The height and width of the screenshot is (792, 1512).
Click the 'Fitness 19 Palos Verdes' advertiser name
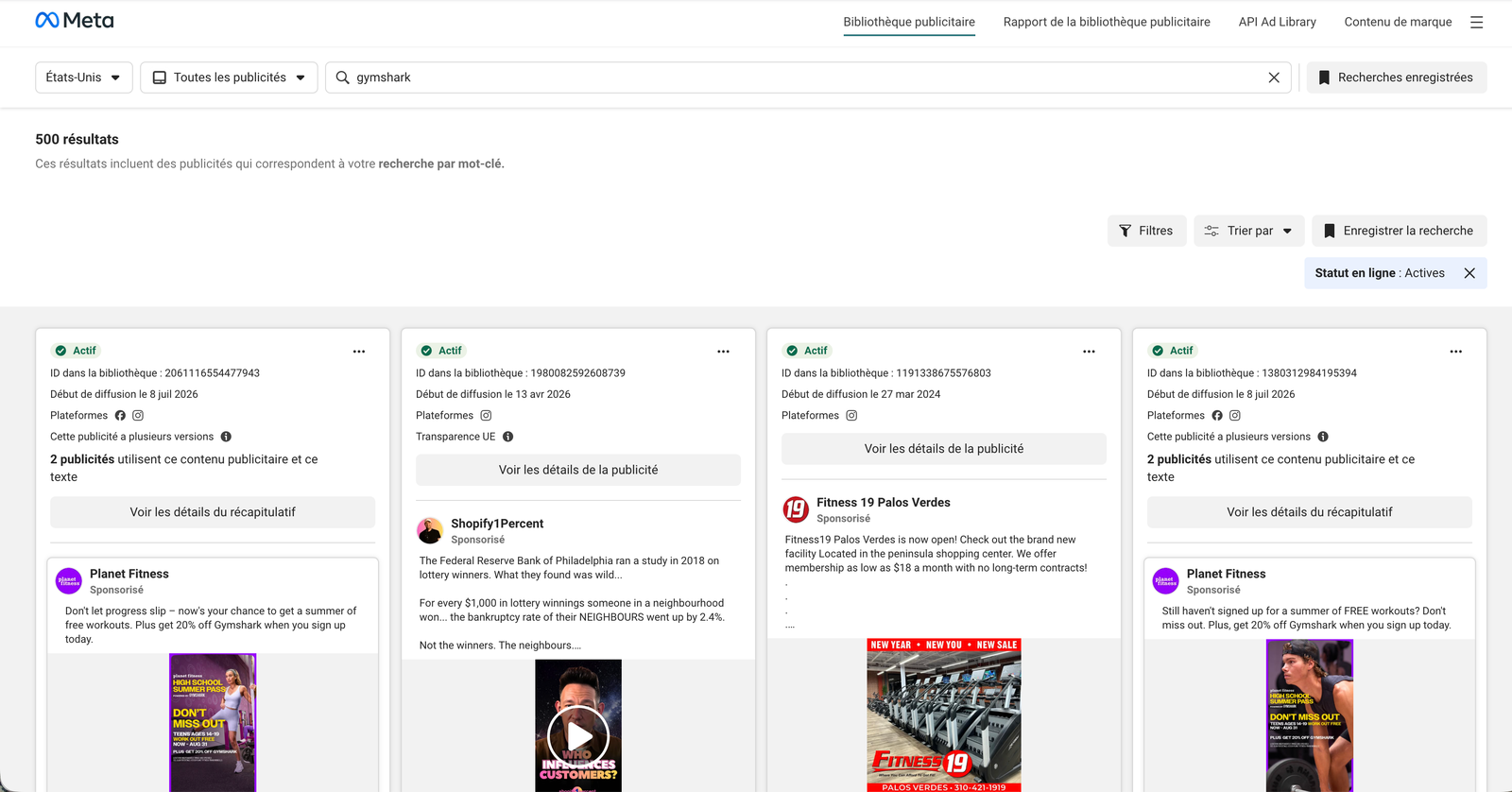click(x=884, y=503)
